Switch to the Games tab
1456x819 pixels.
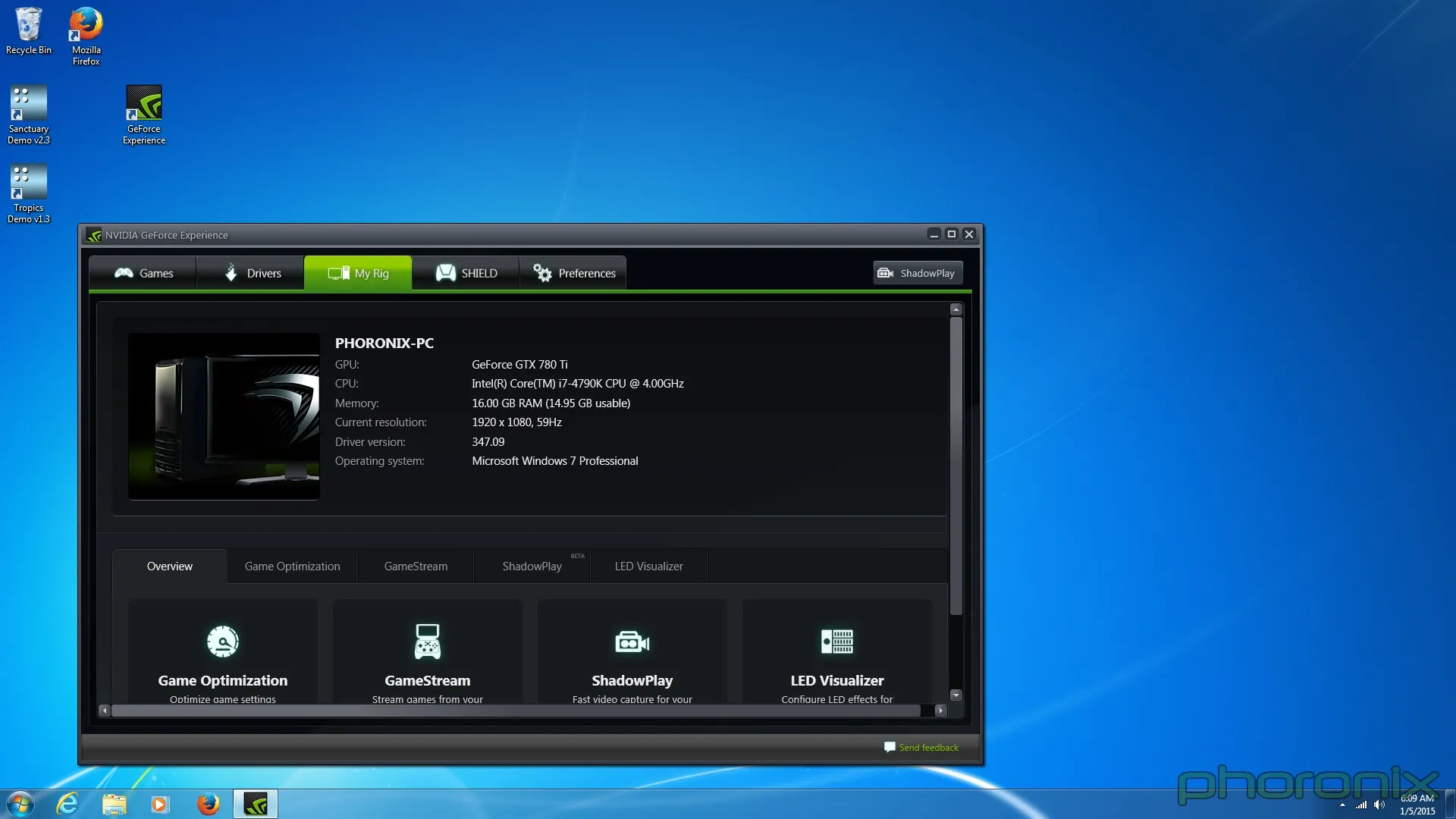(142, 272)
